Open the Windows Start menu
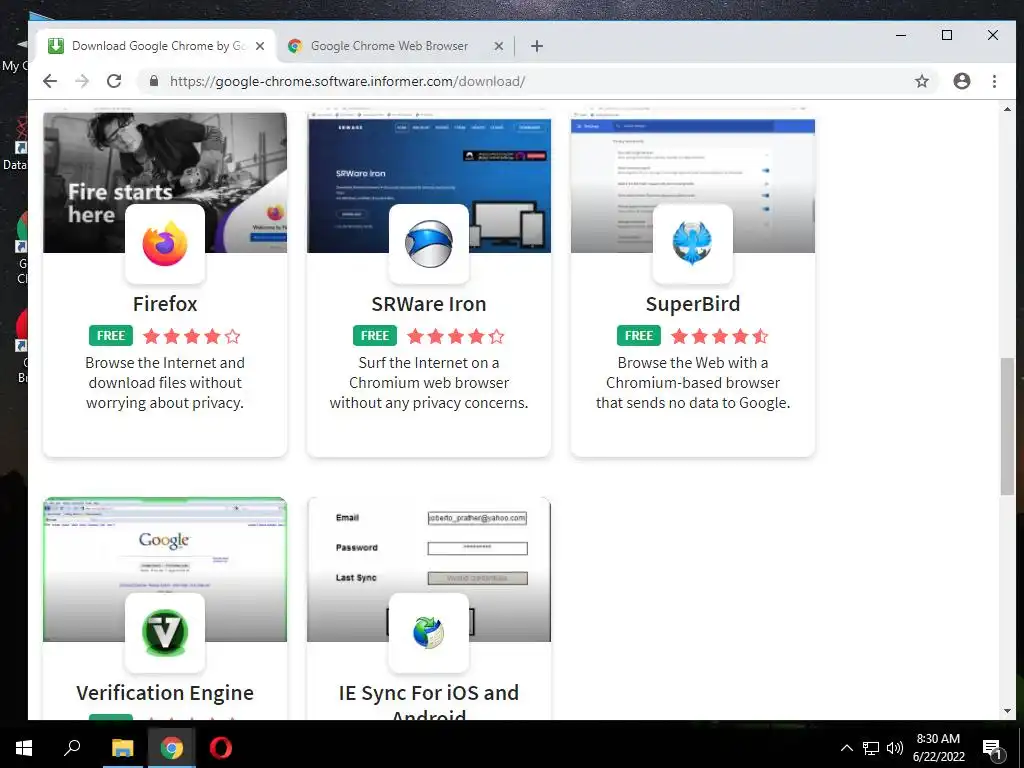The width and height of the screenshot is (1024, 768). tap(24, 748)
